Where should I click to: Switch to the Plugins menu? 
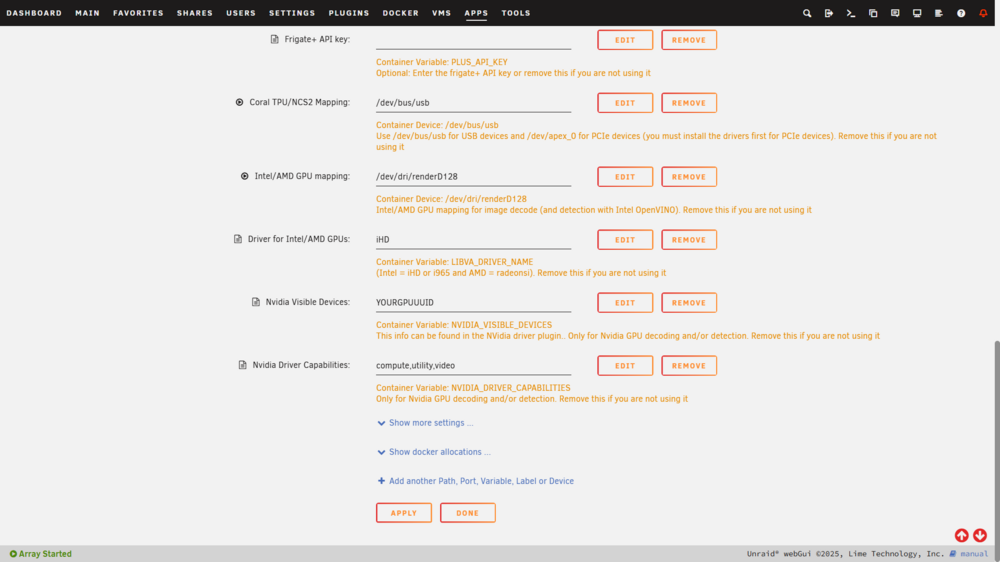click(349, 13)
